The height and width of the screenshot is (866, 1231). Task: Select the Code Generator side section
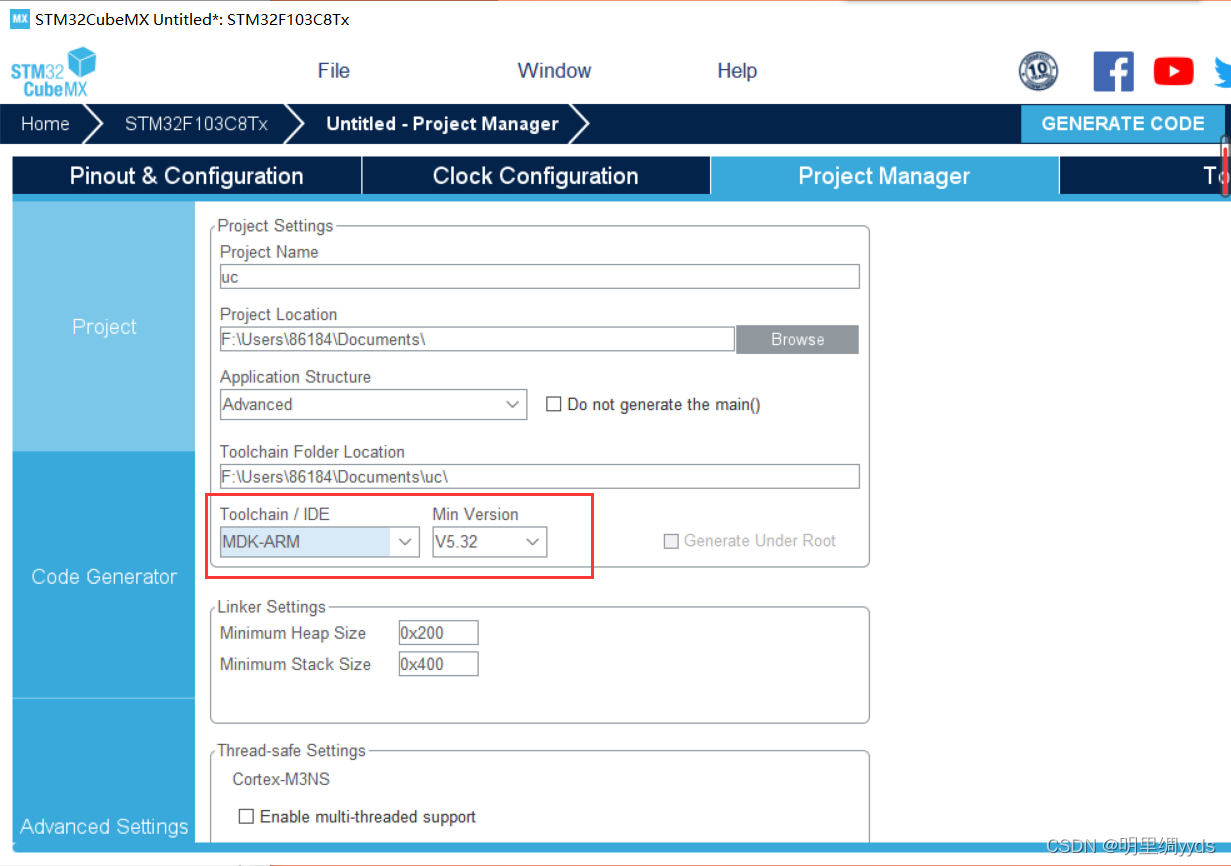pyautogui.click(x=104, y=576)
